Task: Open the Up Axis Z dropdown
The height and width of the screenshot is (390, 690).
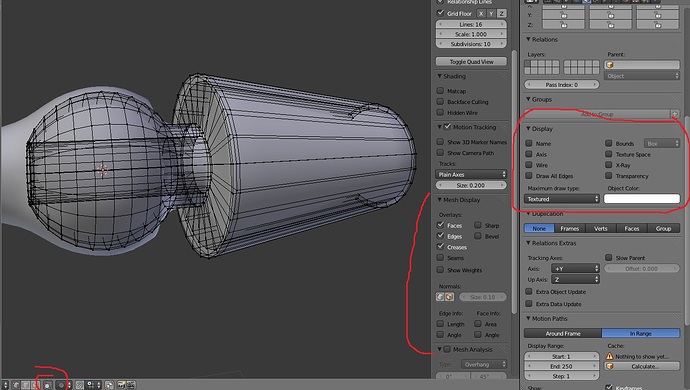Action: pos(575,280)
